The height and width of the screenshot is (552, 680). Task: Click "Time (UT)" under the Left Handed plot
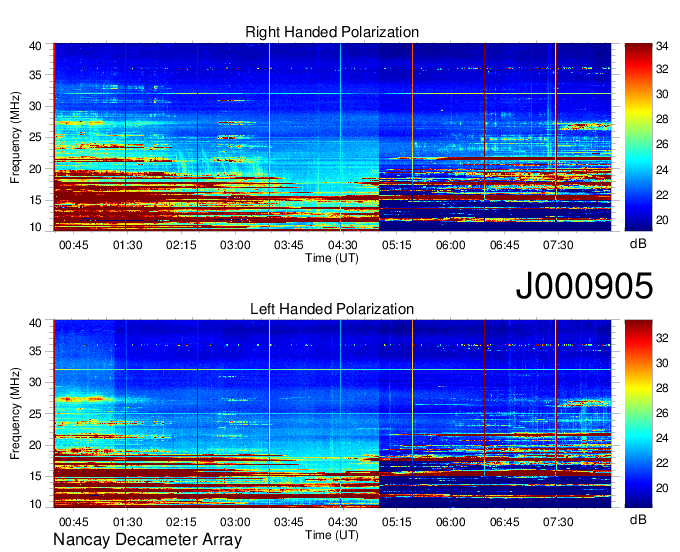tap(332, 535)
